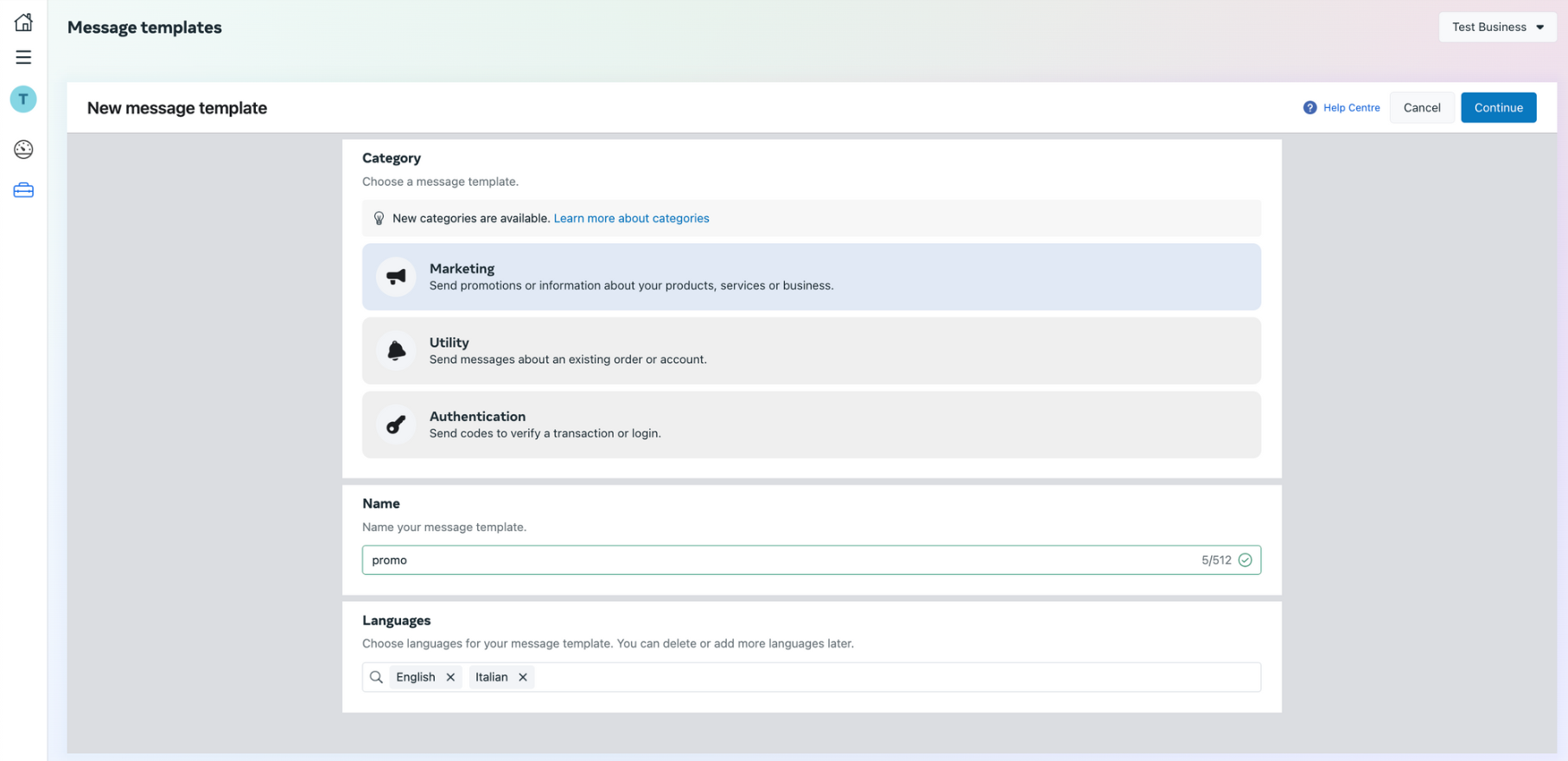Image resolution: width=1568 pixels, height=761 pixels.
Task: Click the briefcase tools icon
Action: coord(23,190)
